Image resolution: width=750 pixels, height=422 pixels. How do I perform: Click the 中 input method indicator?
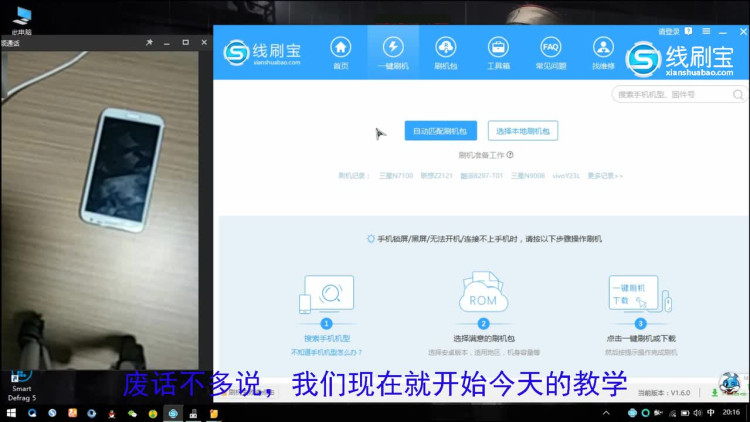(x=711, y=412)
